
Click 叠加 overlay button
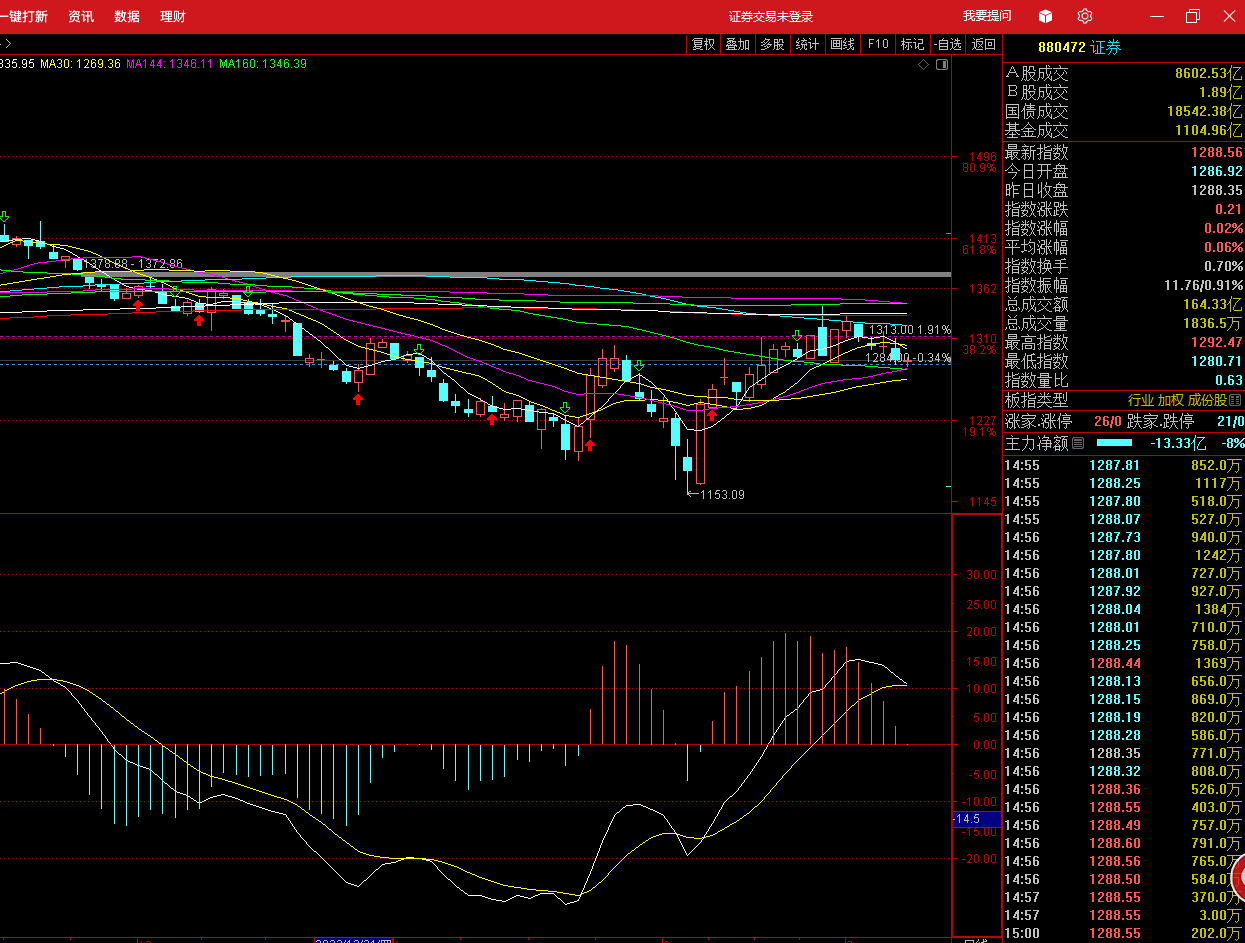pyautogui.click(x=738, y=44)
